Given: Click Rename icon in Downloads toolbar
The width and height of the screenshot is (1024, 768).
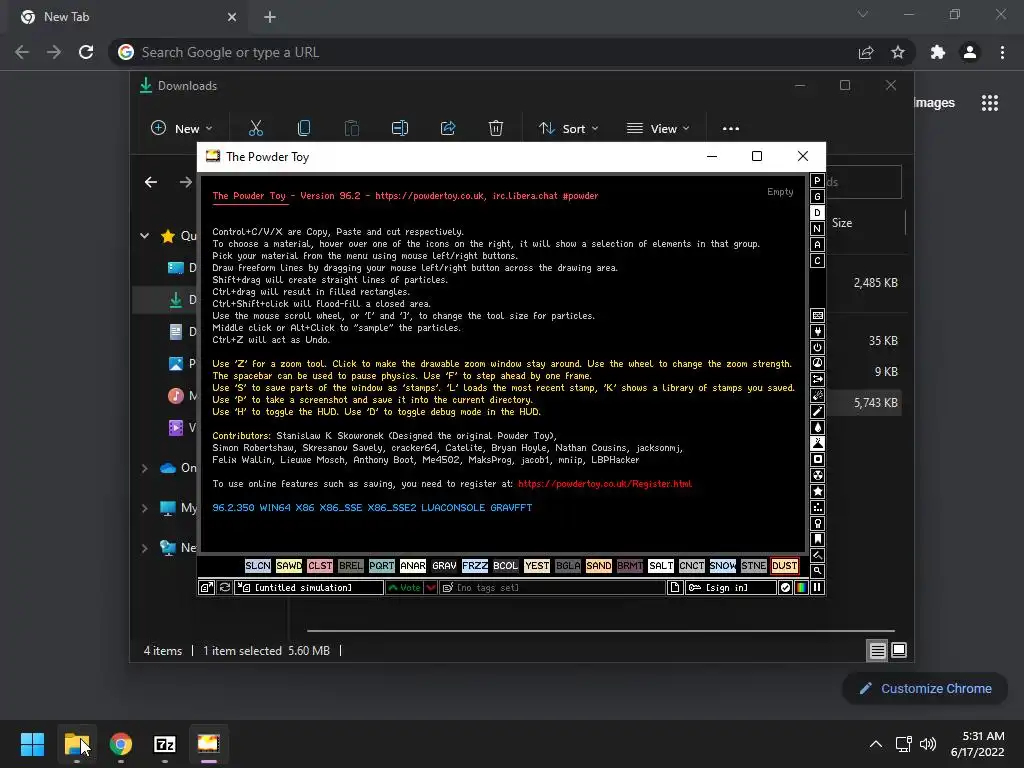Looking at the screenshot, I should tap(400, 129).
